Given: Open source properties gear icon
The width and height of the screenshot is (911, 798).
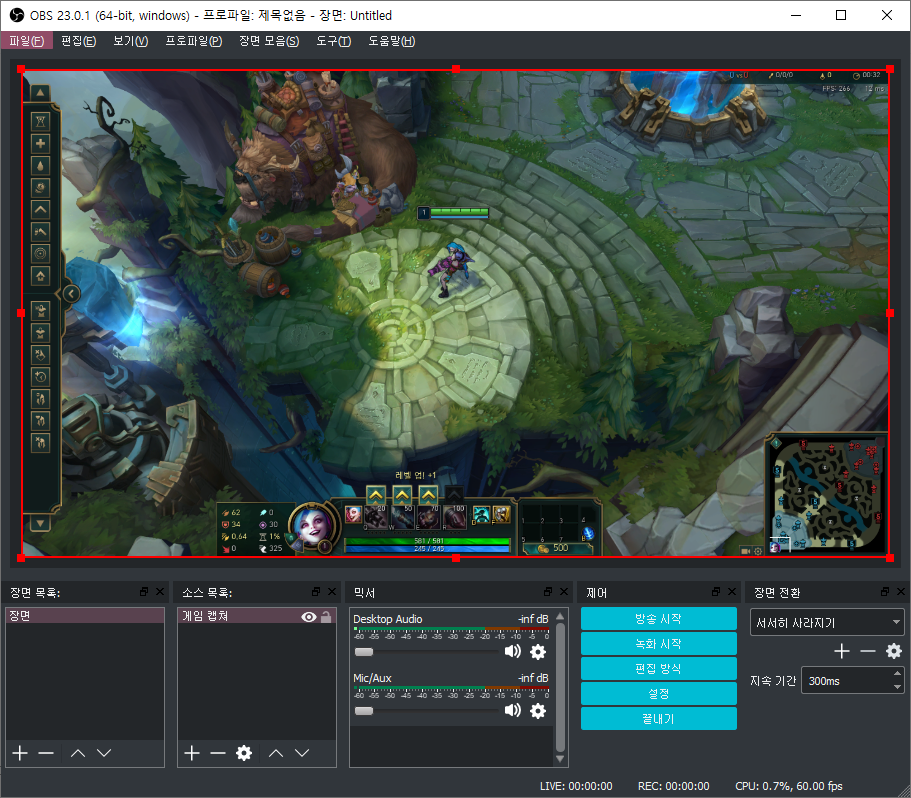Looking at the screenshot, I should pos(244,753).
